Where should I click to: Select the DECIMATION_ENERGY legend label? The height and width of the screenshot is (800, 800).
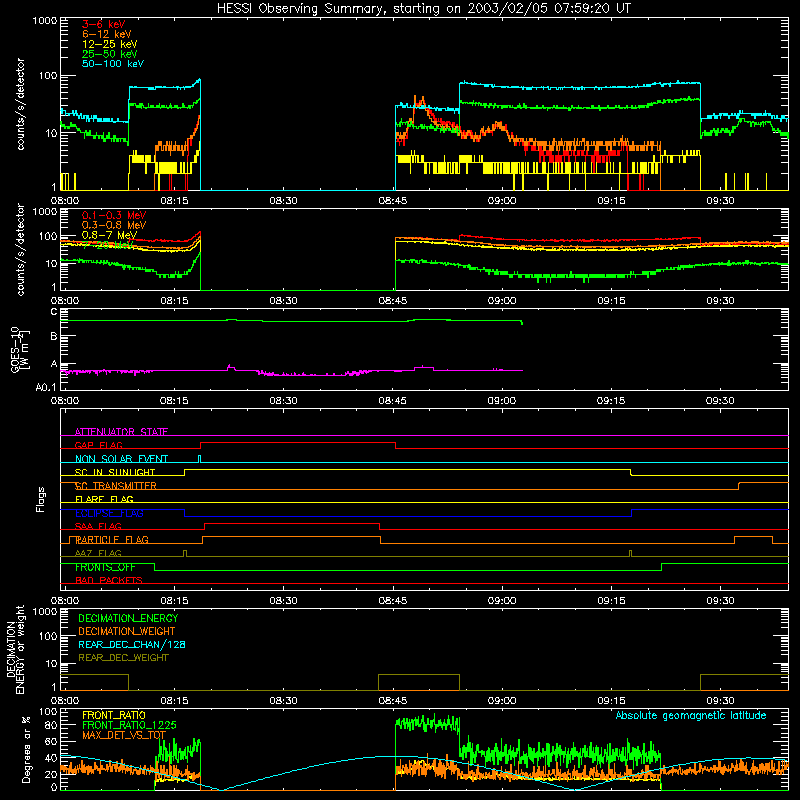128,618
